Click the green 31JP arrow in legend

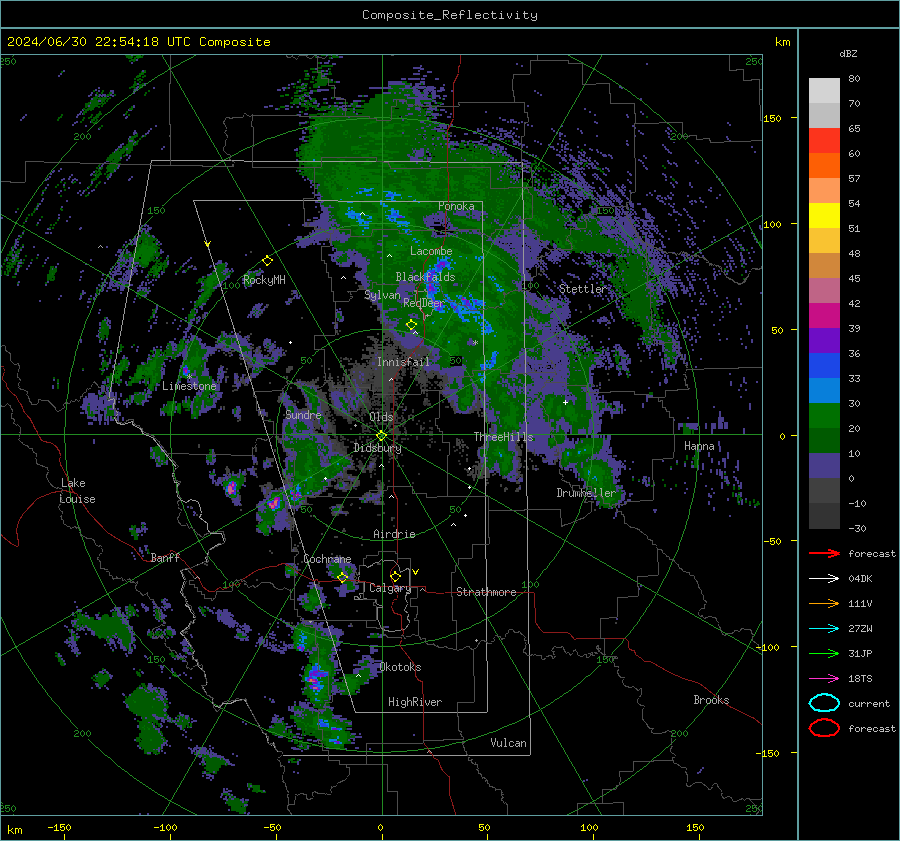[x=824, y=653]
